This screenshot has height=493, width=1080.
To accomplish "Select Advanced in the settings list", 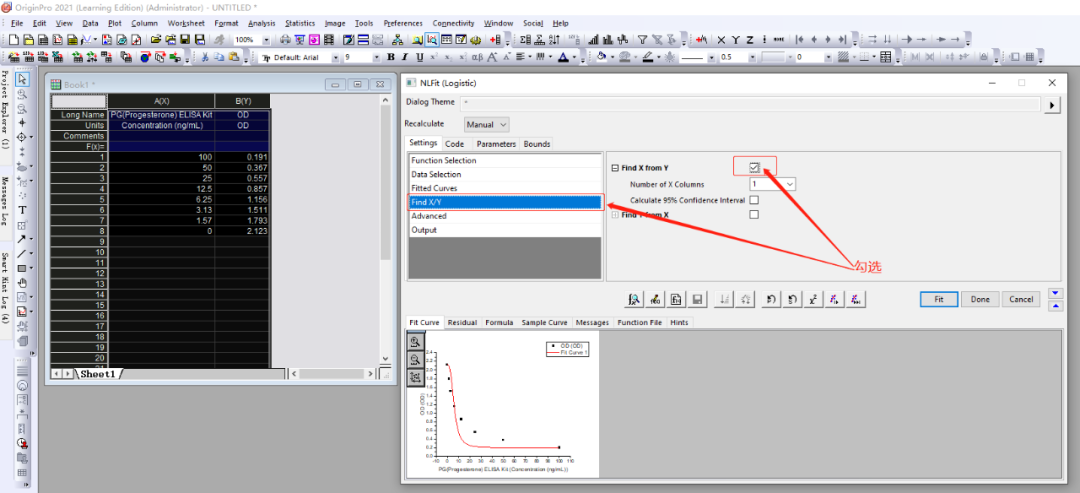I will [x=429, y=216].
